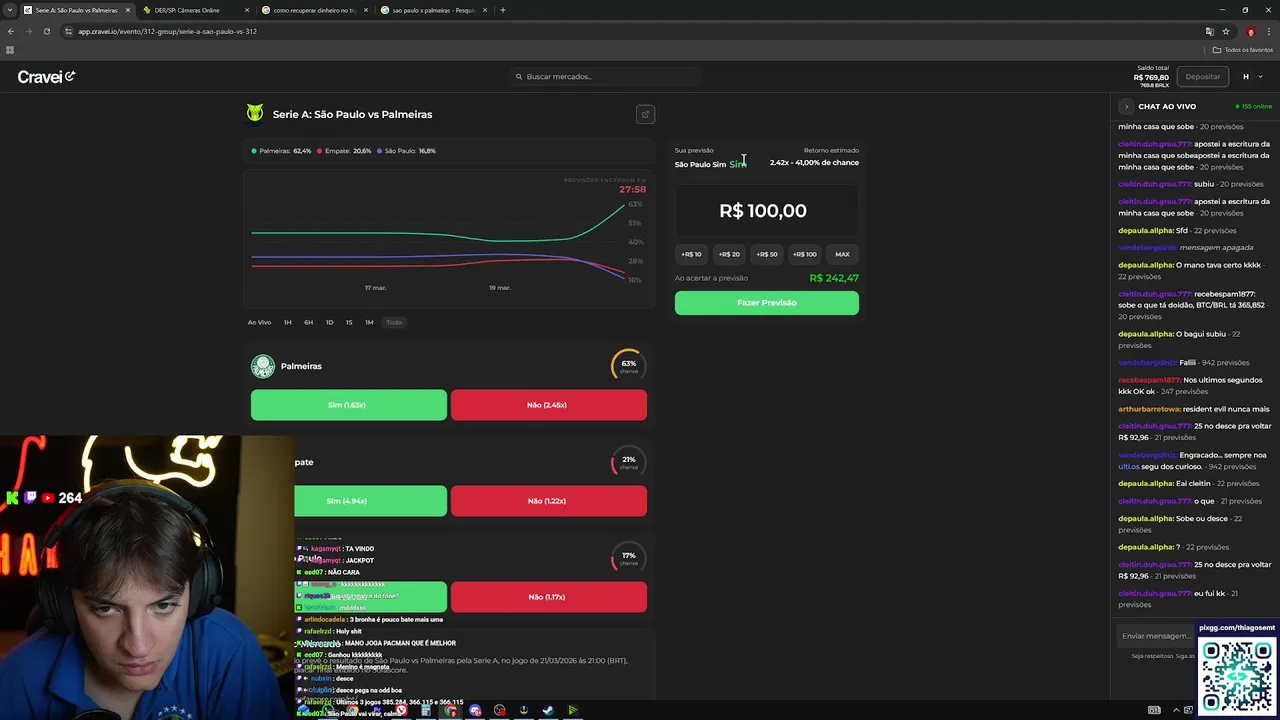Image resolution: width=1280 pixels, height=720 pixels.
Task: Click the Palmeiras 63% chance gauge
Action: pyautogui.click(x=628, y=366)
